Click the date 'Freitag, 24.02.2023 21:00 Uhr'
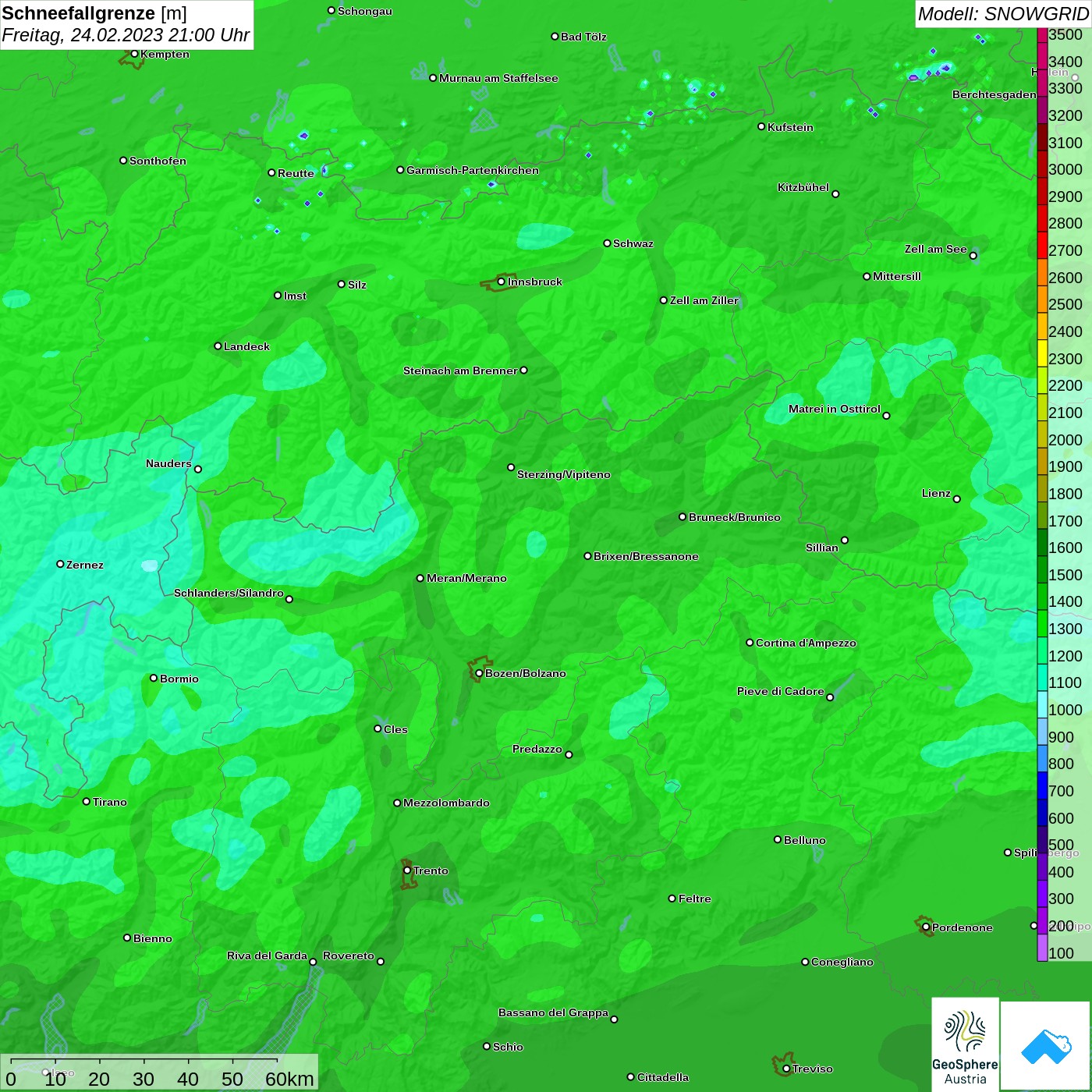 point(126,35)
